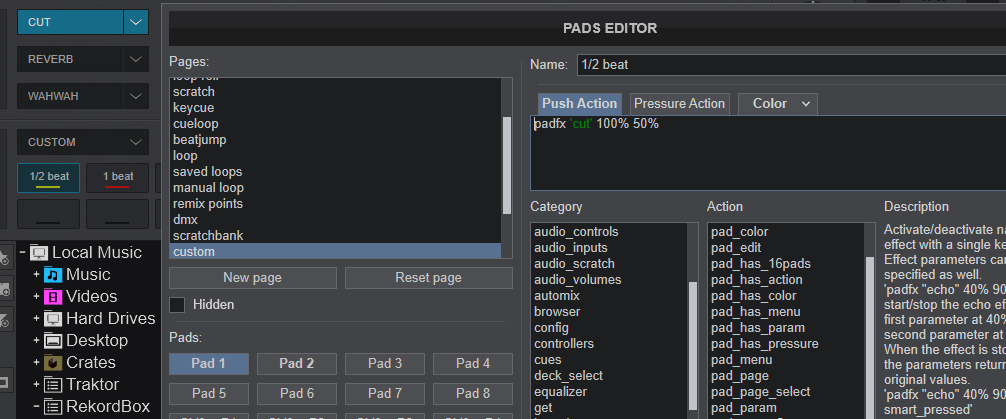Screen dimensions: 1006x419
Task: Toggle the Hidden checkbox
Action: click(x=177, y=305)
